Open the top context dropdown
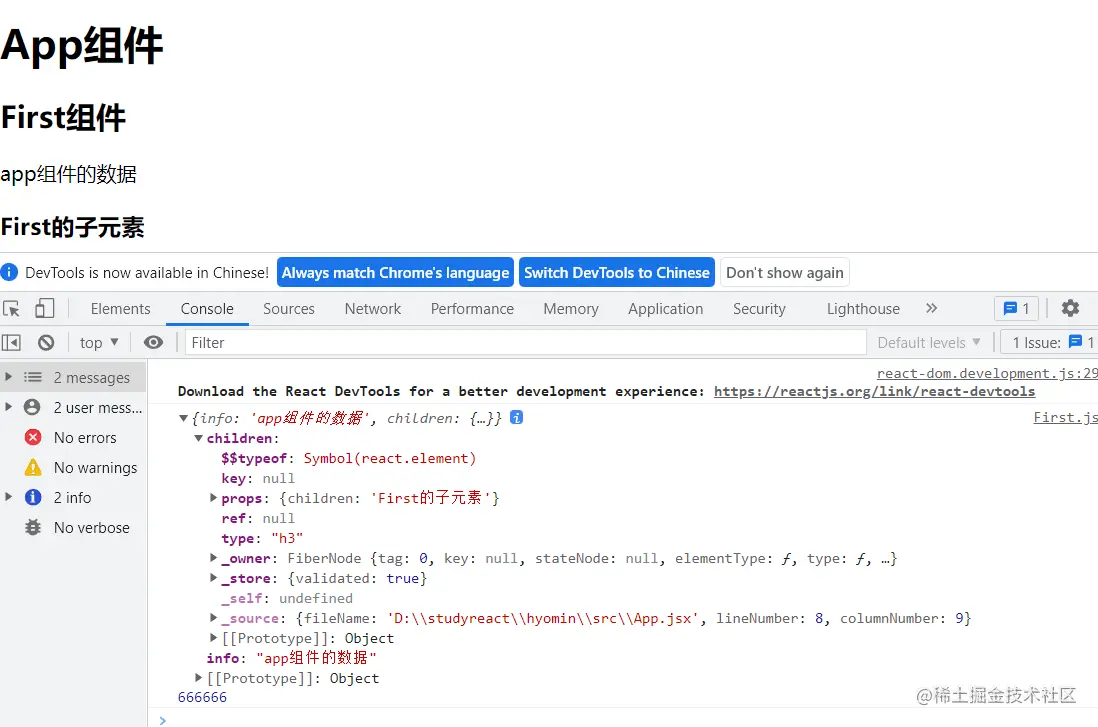 [x=99, y=342]
